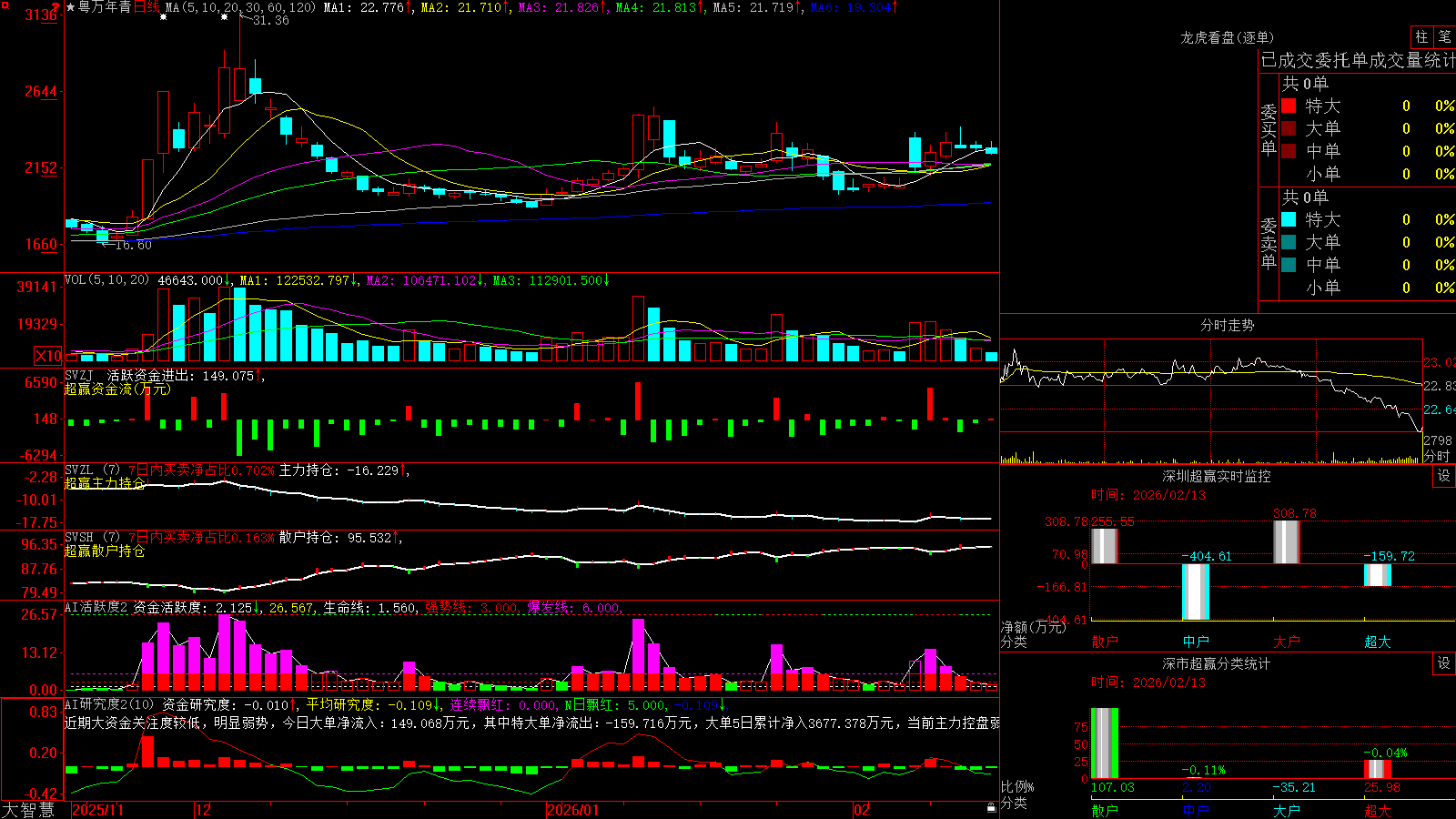Click the 分时走势 panel title
The width and height of the screenshot is (1456, 819).
coord(1227,325)
